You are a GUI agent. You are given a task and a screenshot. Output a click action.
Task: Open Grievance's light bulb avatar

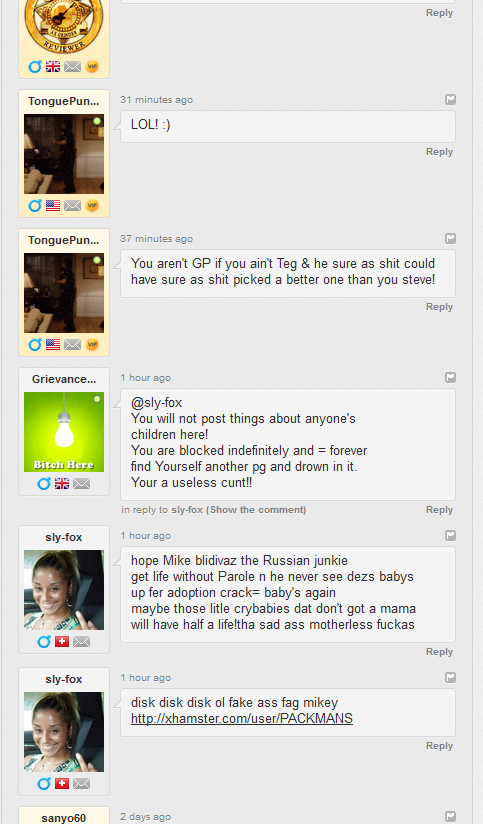tap(64, 432)
